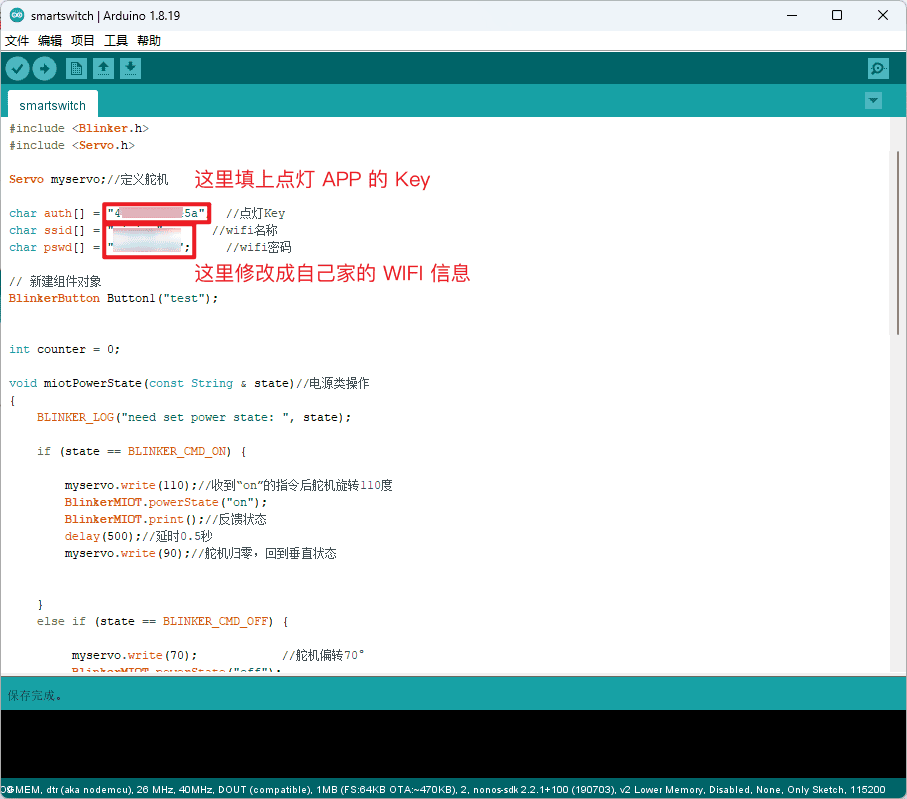Click 'BlinkerMIOT.powerState("on");' line

click(x=166, y=502)
